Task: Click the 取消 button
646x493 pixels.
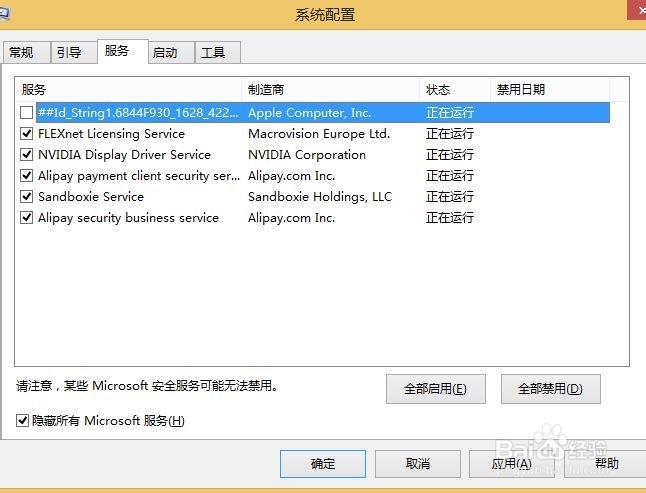Action: pos(417,464)
